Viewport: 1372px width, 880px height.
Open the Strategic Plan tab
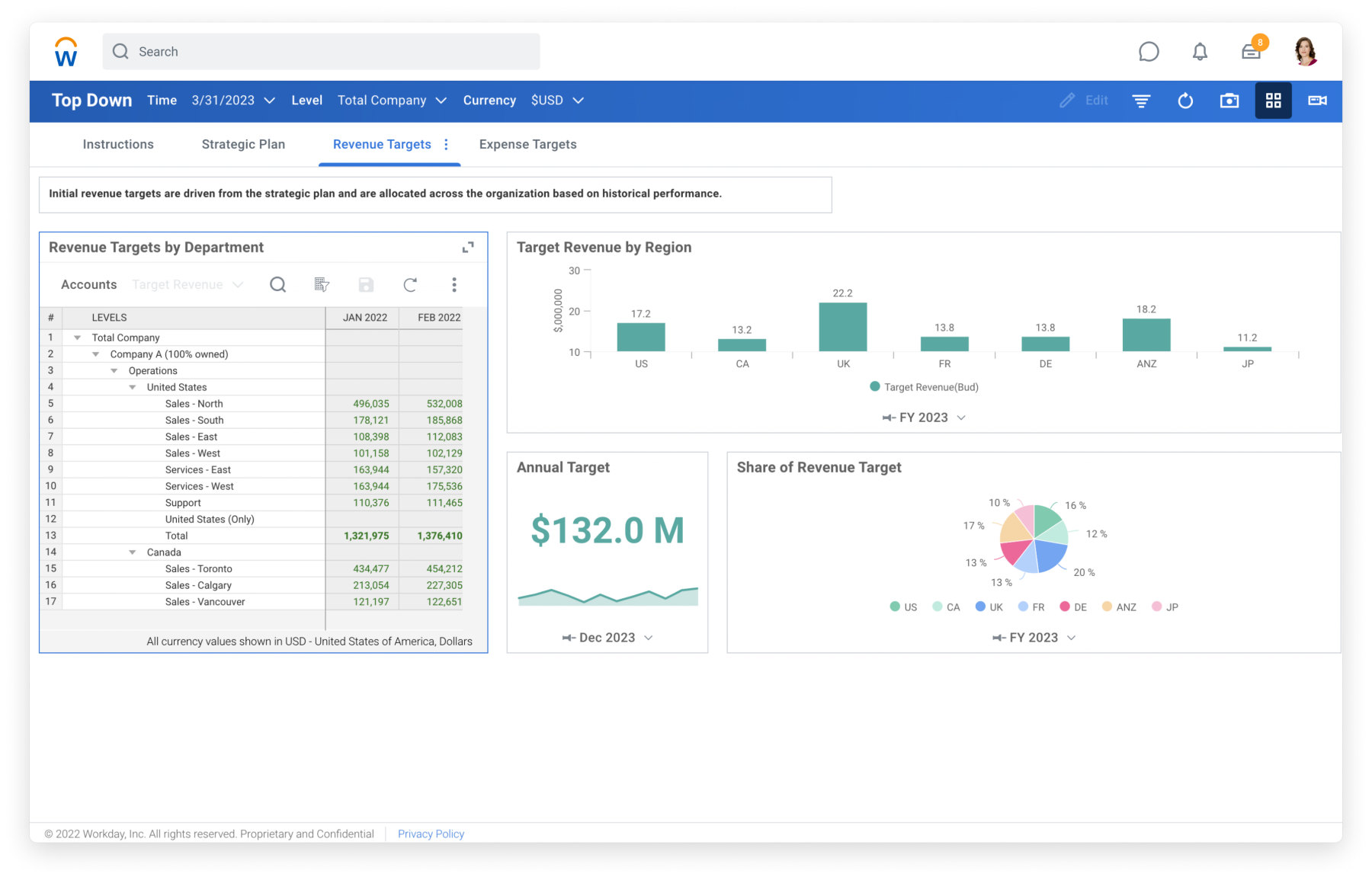pos(242,144)
